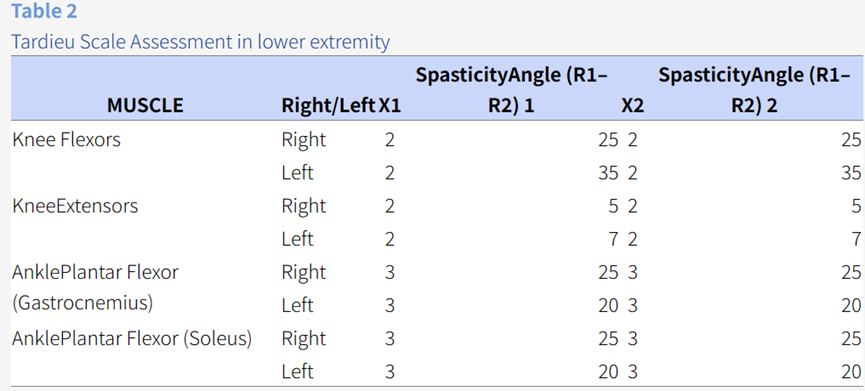Click the Tardieu Scale Assessment caption
The height and width of the screenshot is (391, 865).
(201, 41)
